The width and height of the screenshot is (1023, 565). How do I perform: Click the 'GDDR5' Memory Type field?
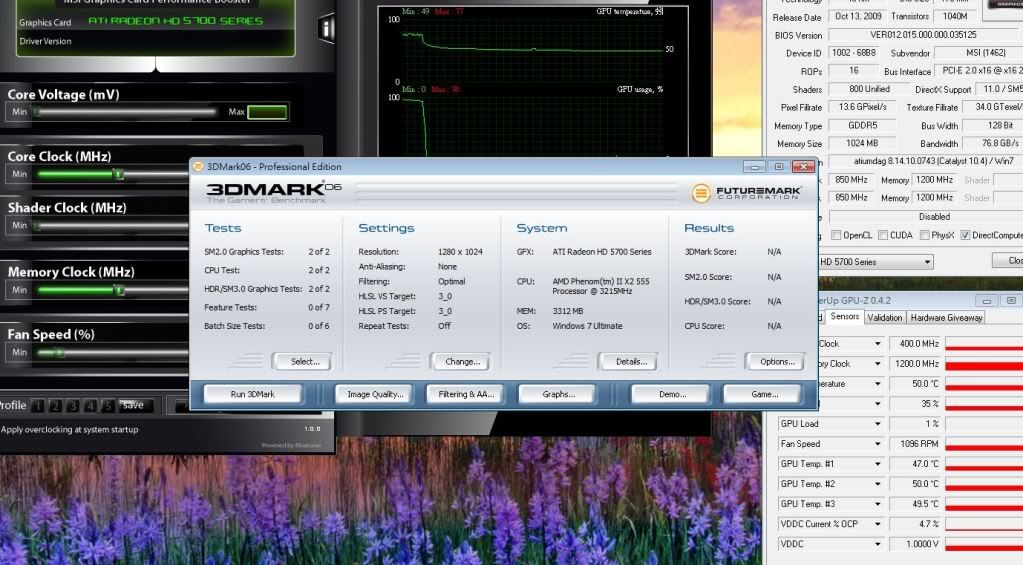pyautogui.click(x=862, y=125)
